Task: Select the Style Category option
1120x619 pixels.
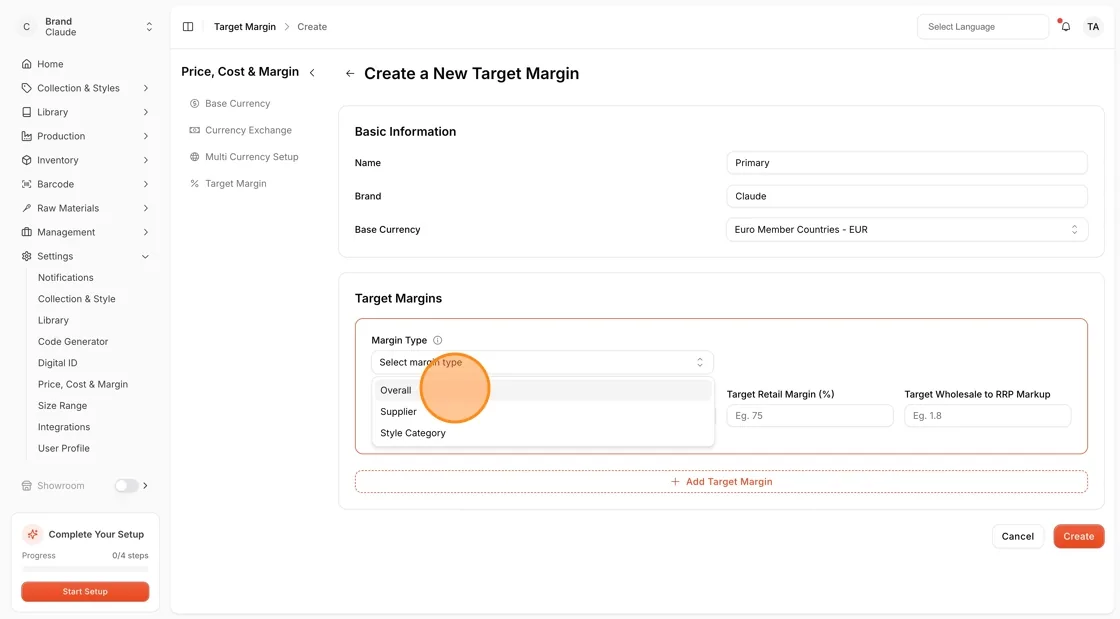Action: pyautogui.click(x=542, y=433)
